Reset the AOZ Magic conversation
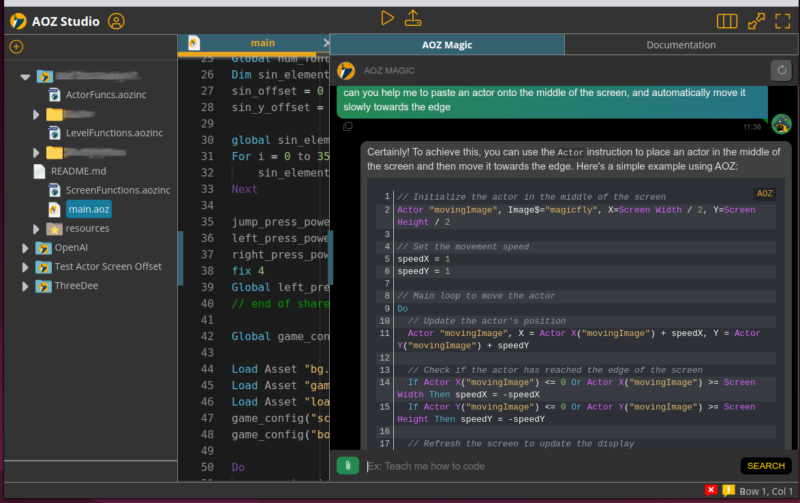 781,70
